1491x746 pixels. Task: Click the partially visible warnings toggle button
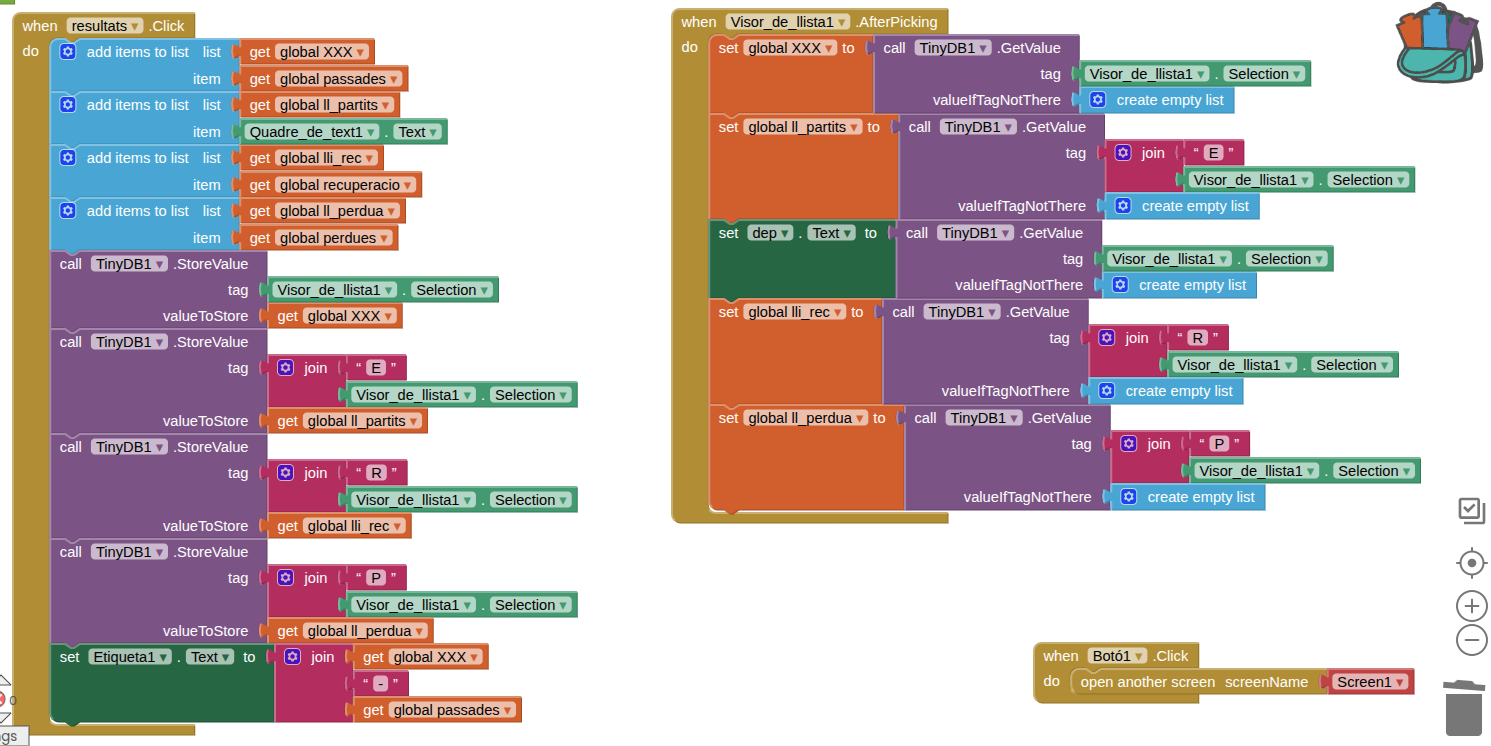coord(10,736)
